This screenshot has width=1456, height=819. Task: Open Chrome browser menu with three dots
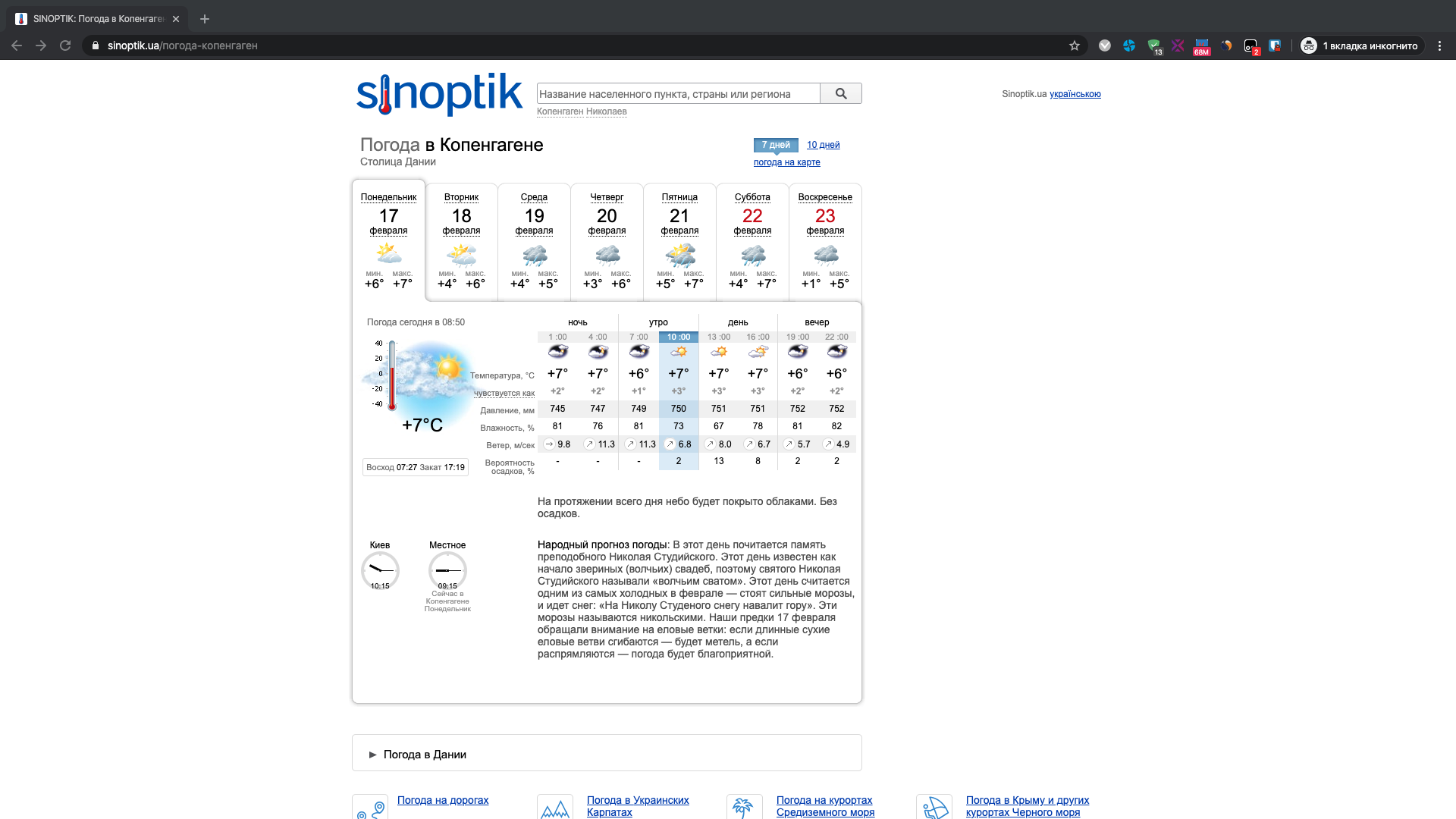(x=1441, y=45)
